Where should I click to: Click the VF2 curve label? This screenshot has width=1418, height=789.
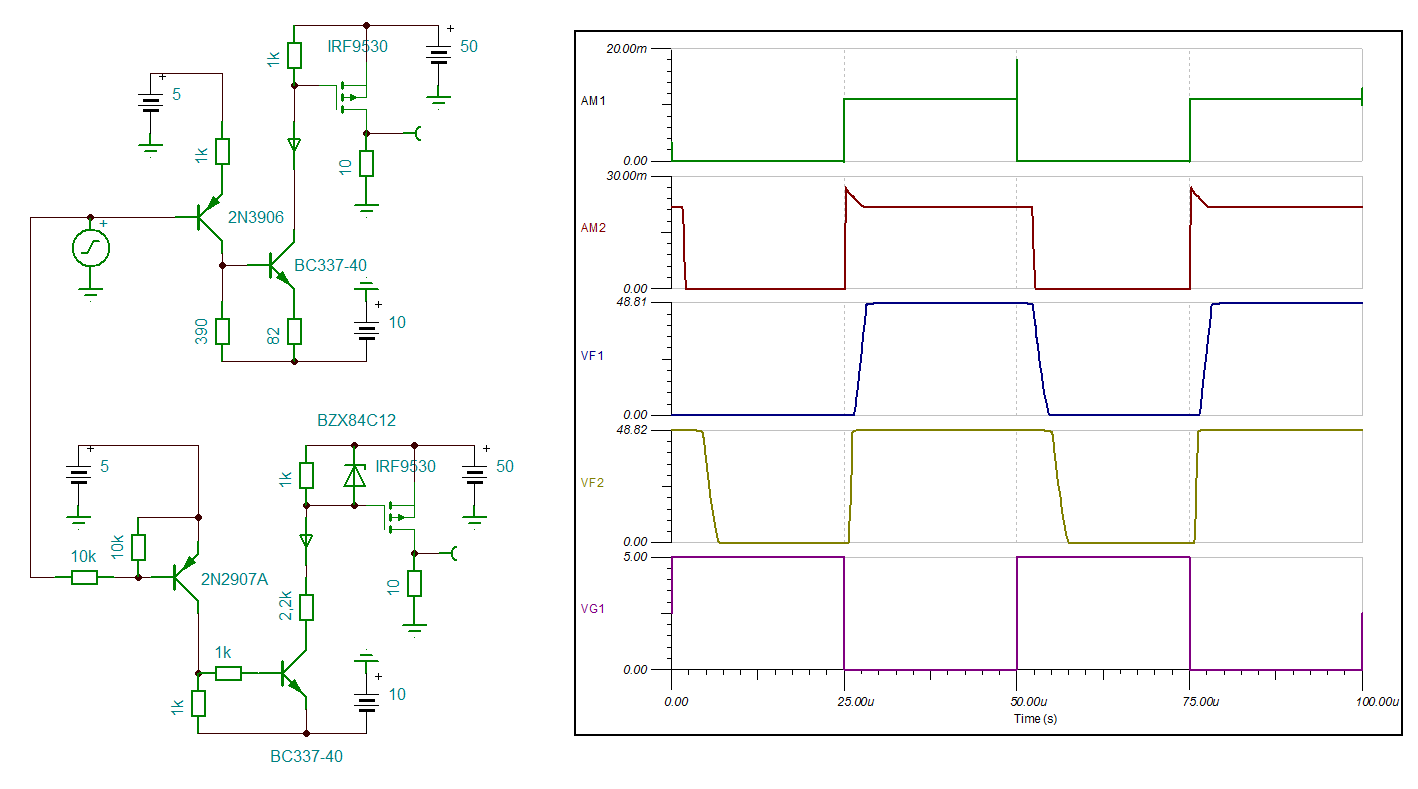591,481
